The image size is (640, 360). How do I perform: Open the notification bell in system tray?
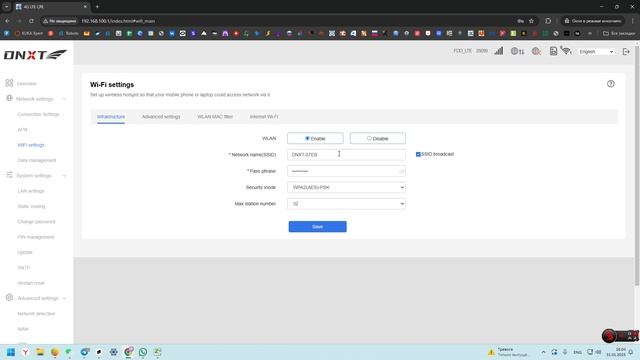pyautogui.click(x=631, y=352)
